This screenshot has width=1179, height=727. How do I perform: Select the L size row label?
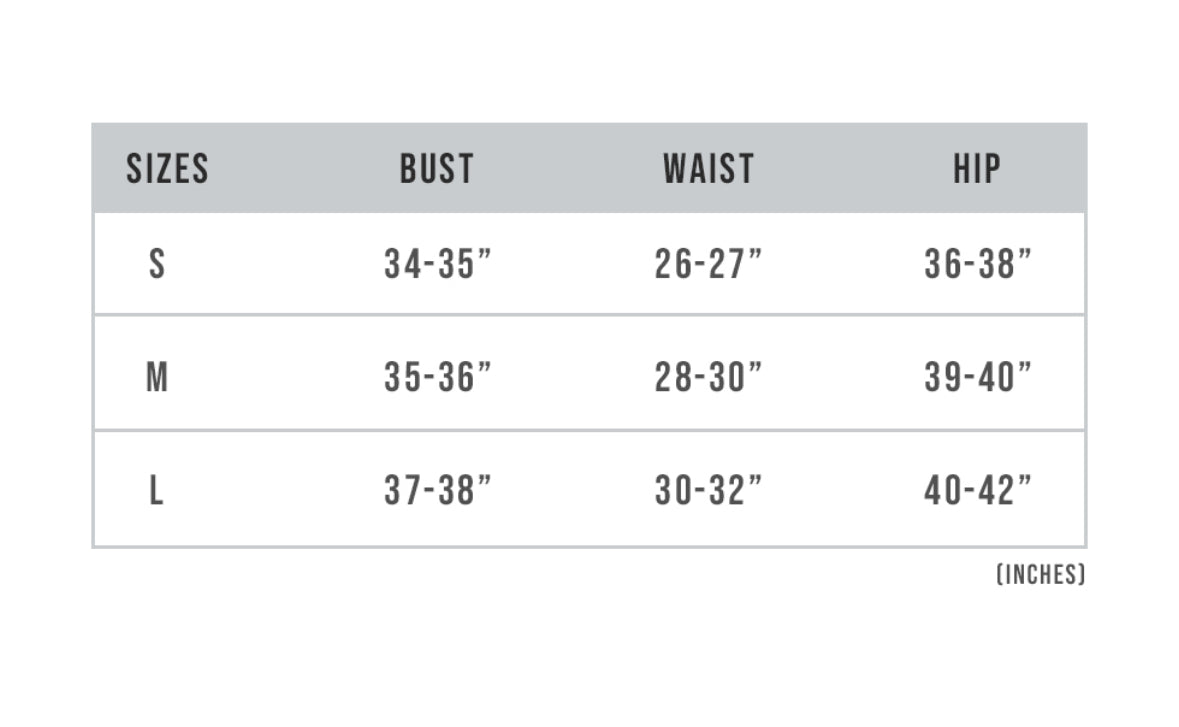(x=157, y=491)
